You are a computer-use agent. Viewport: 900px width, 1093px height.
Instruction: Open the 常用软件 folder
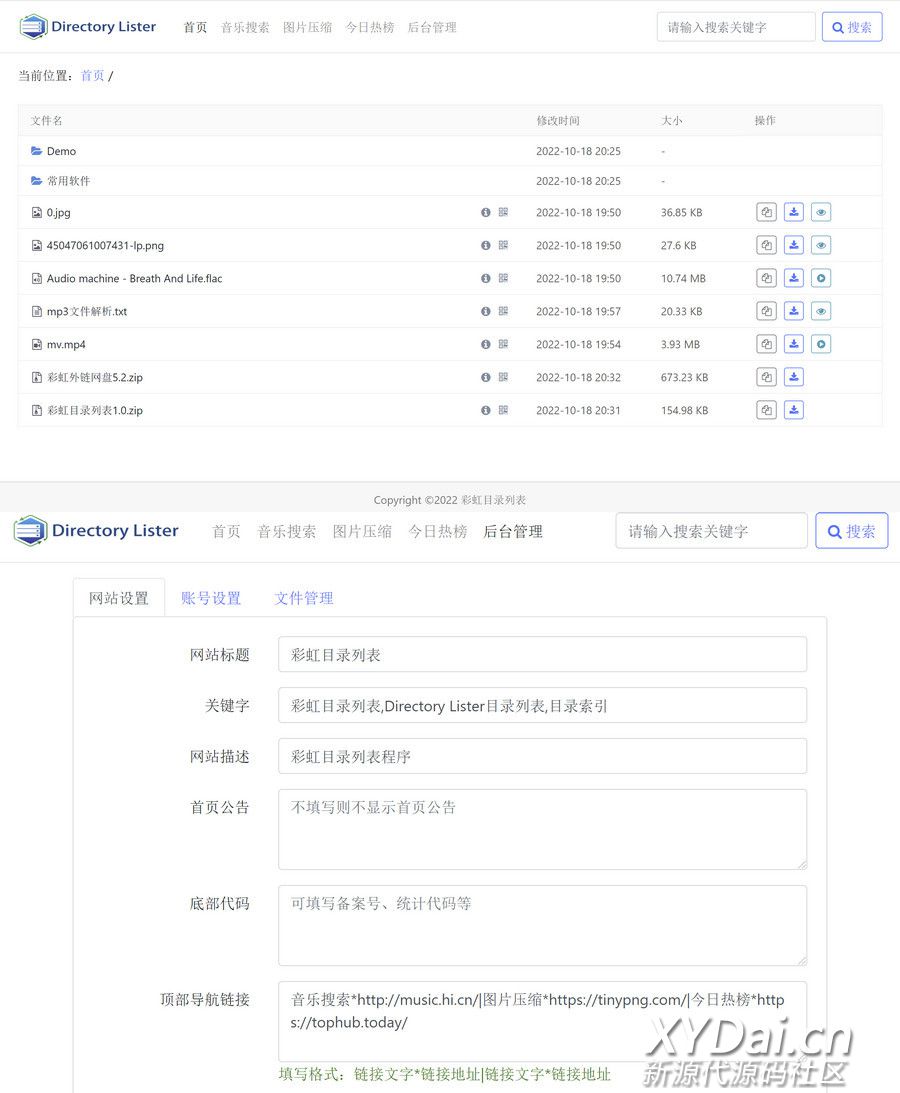point(68,181)
